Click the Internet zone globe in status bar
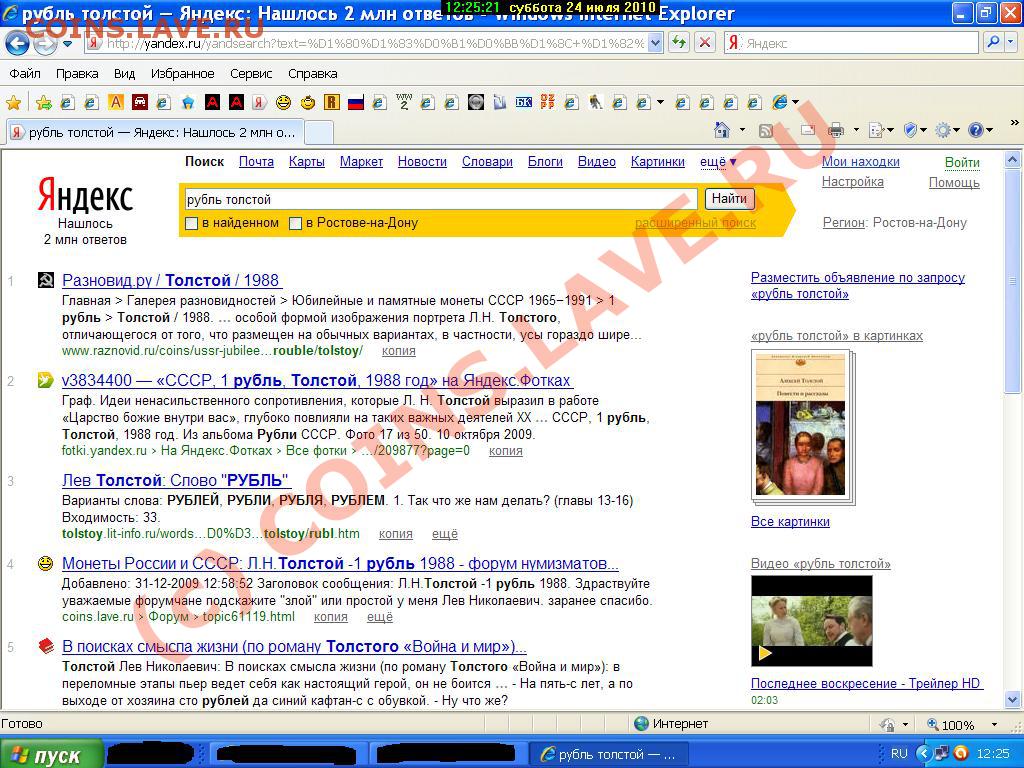This screenshot has height=768, width=1024. pyautogui.click(x=641, y=724)
